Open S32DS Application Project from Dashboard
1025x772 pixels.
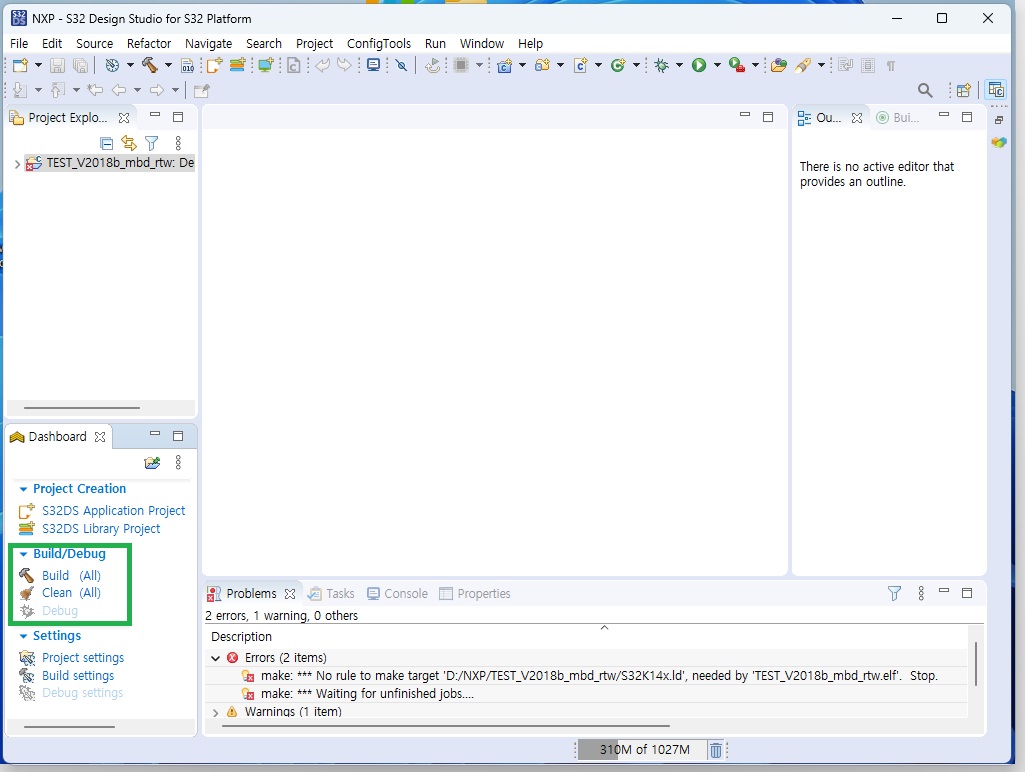113,510
